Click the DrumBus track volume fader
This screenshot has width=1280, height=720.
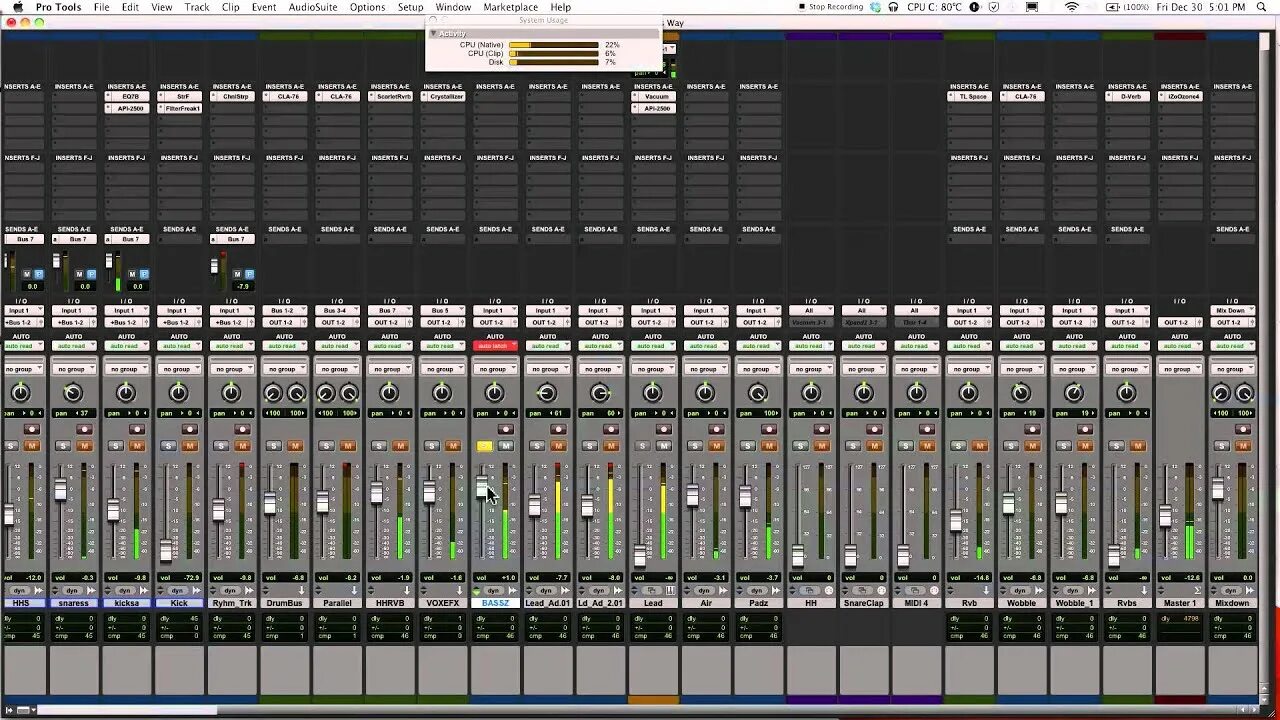click(270, 503)
